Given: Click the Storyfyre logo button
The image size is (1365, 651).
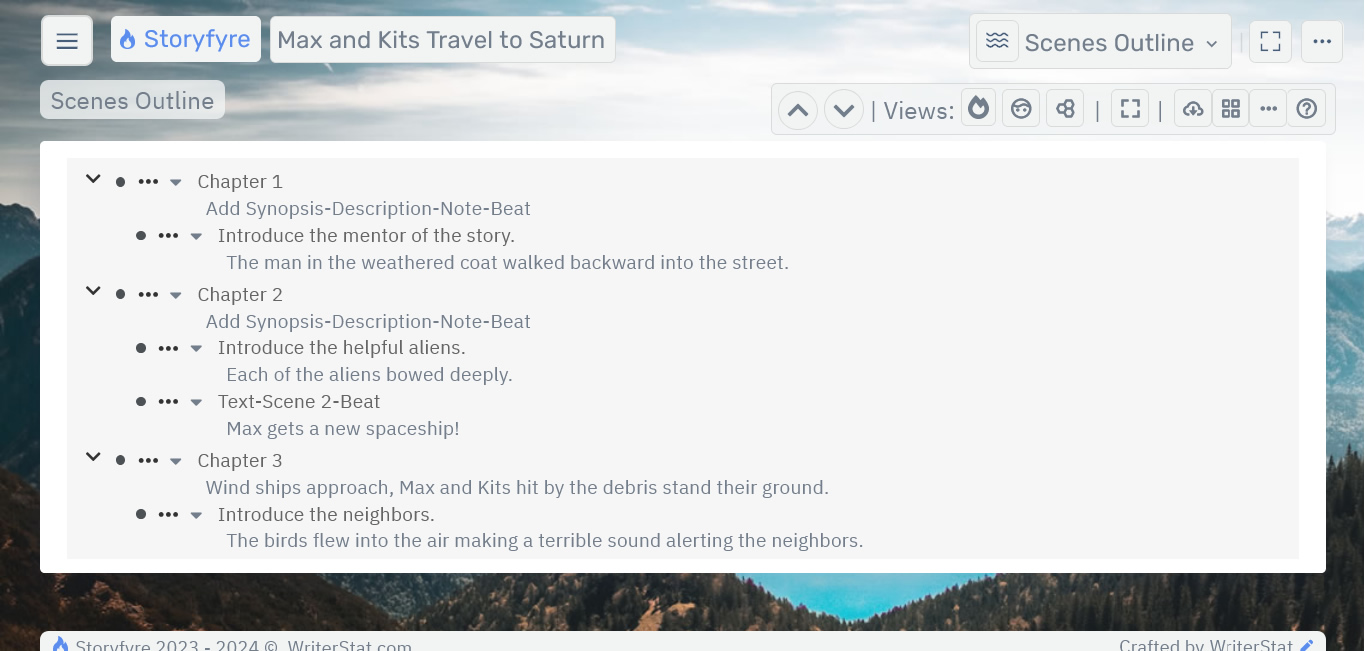Looking at the screenshot, I should 186,40.
